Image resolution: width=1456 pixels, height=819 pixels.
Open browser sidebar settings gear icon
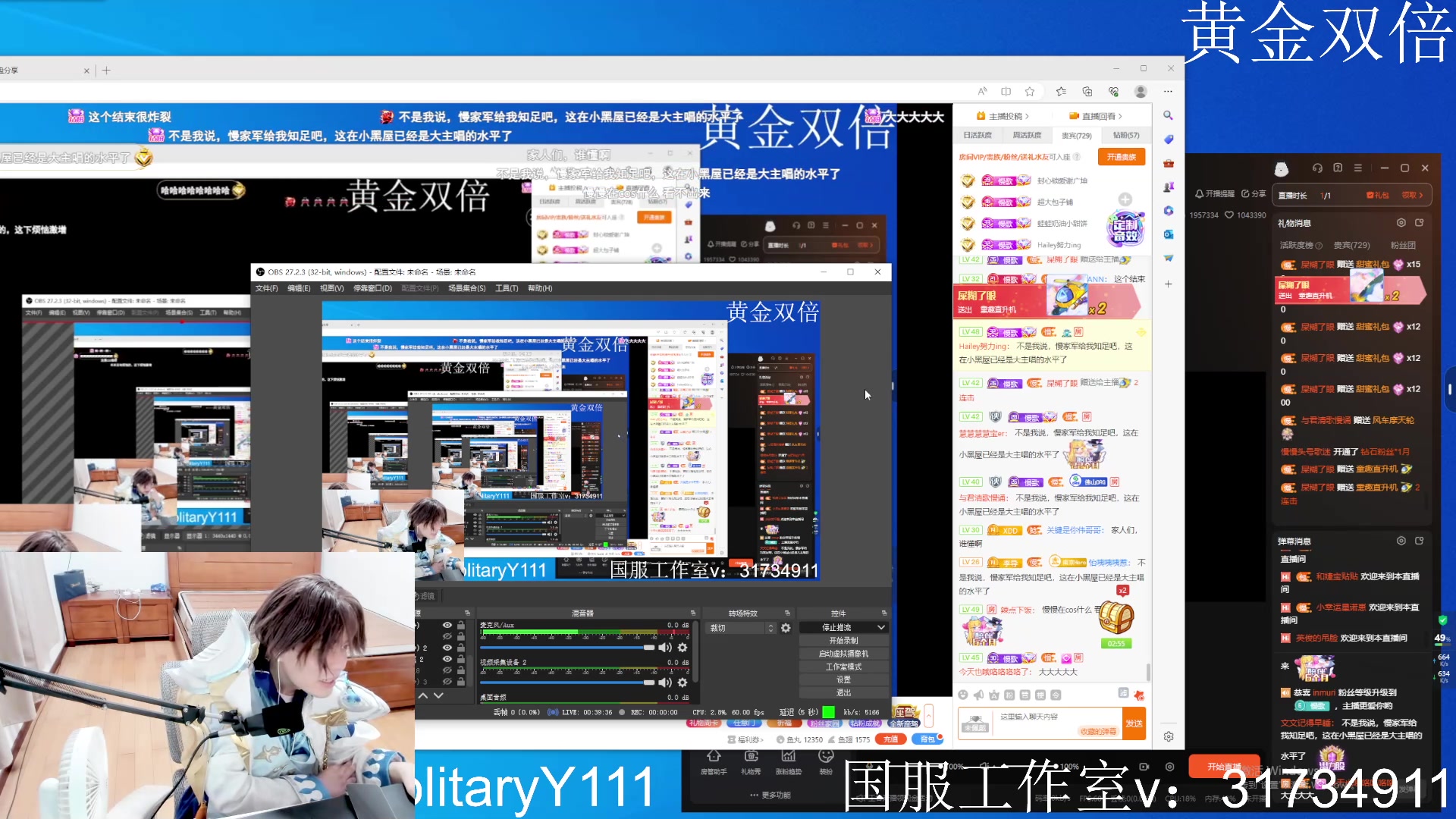click(1168, 736)
